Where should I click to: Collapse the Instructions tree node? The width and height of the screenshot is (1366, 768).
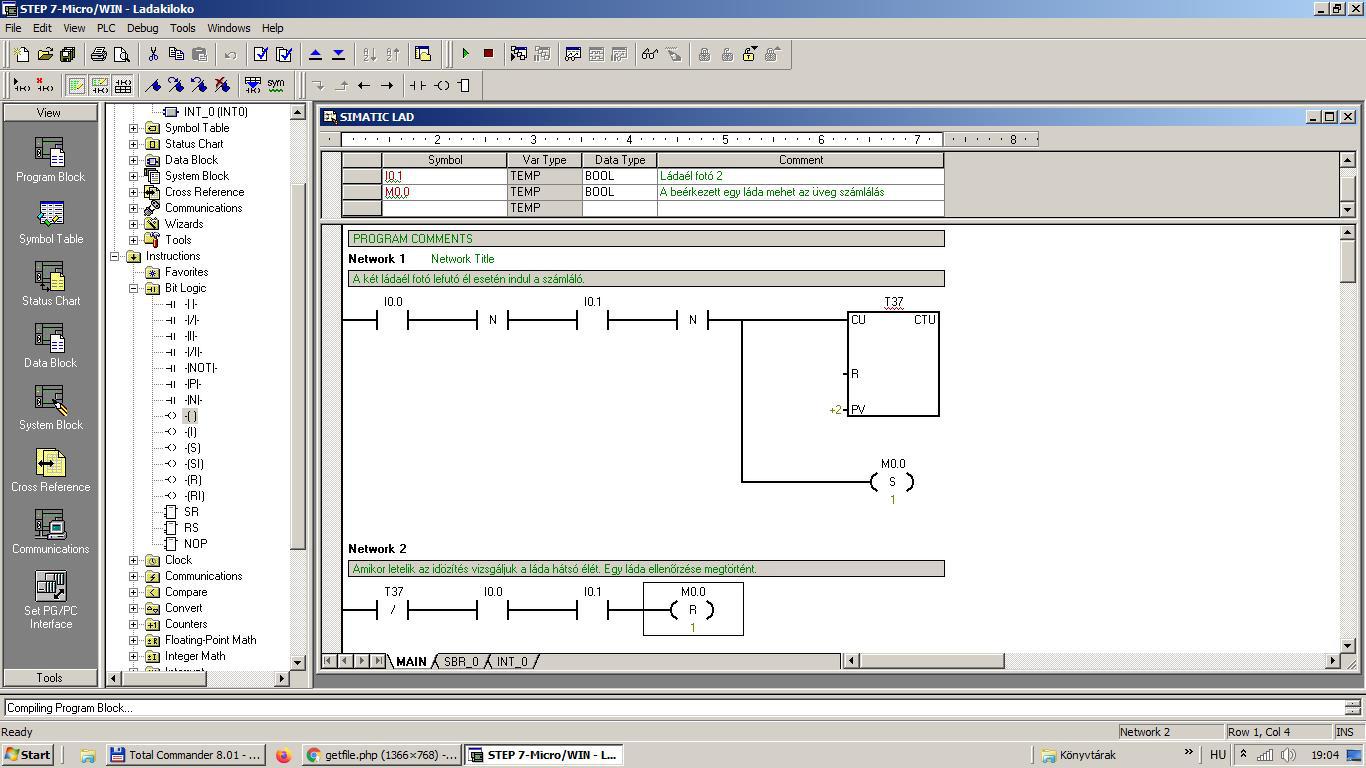coord(115,256)
